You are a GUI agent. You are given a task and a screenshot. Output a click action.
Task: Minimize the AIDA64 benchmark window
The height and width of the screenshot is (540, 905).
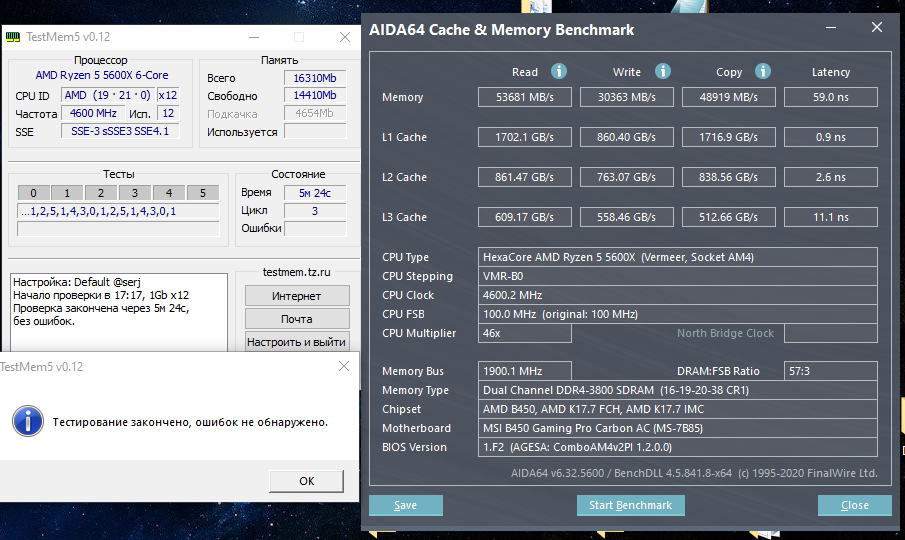tap(831, 28)
